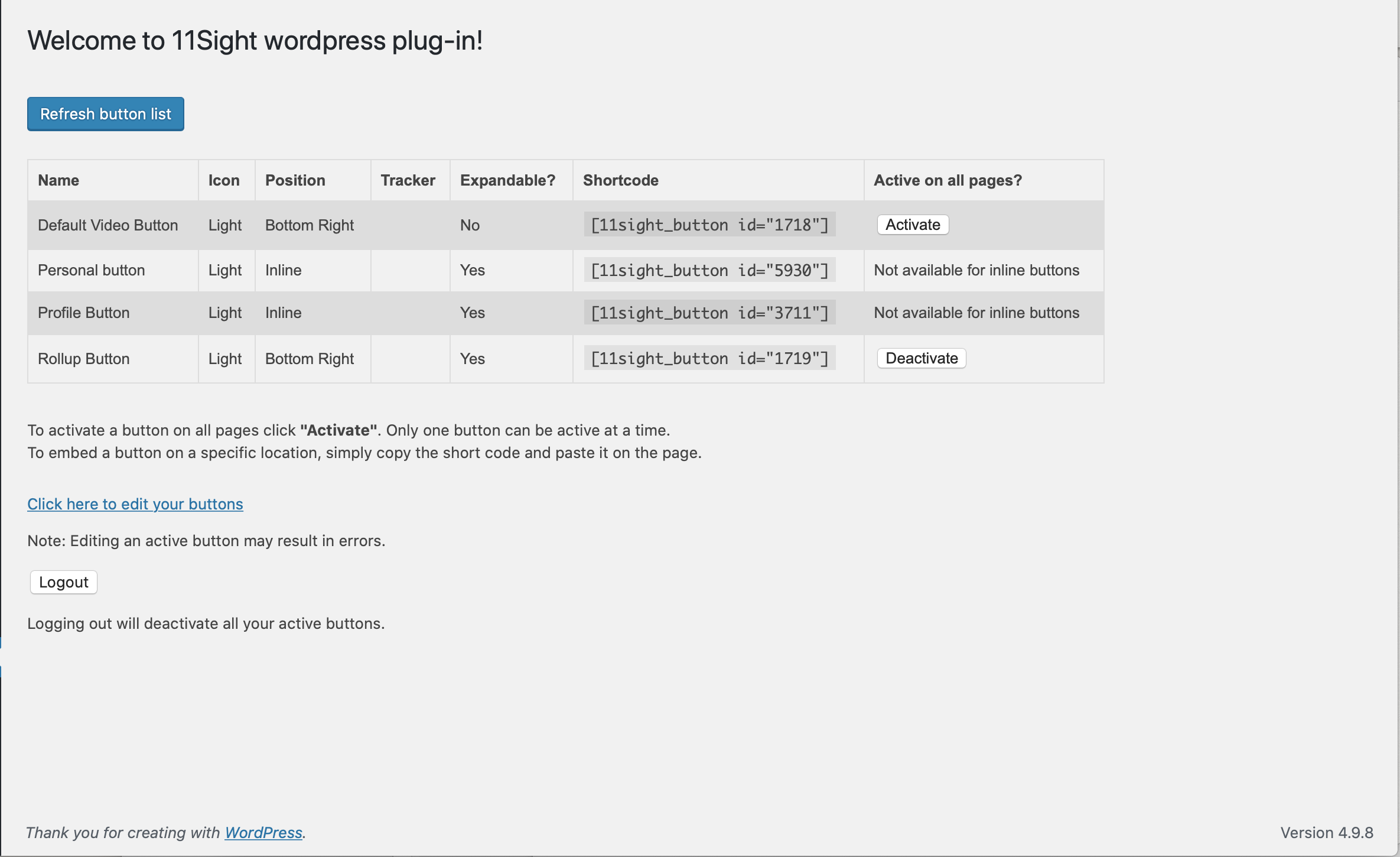
Task: Click the No expandable value
Action: coord(470,225)
